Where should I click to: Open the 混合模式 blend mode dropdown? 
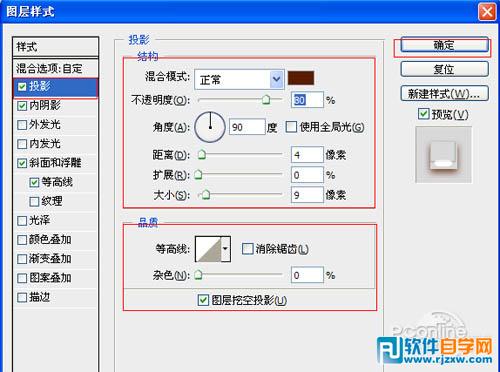239,79
